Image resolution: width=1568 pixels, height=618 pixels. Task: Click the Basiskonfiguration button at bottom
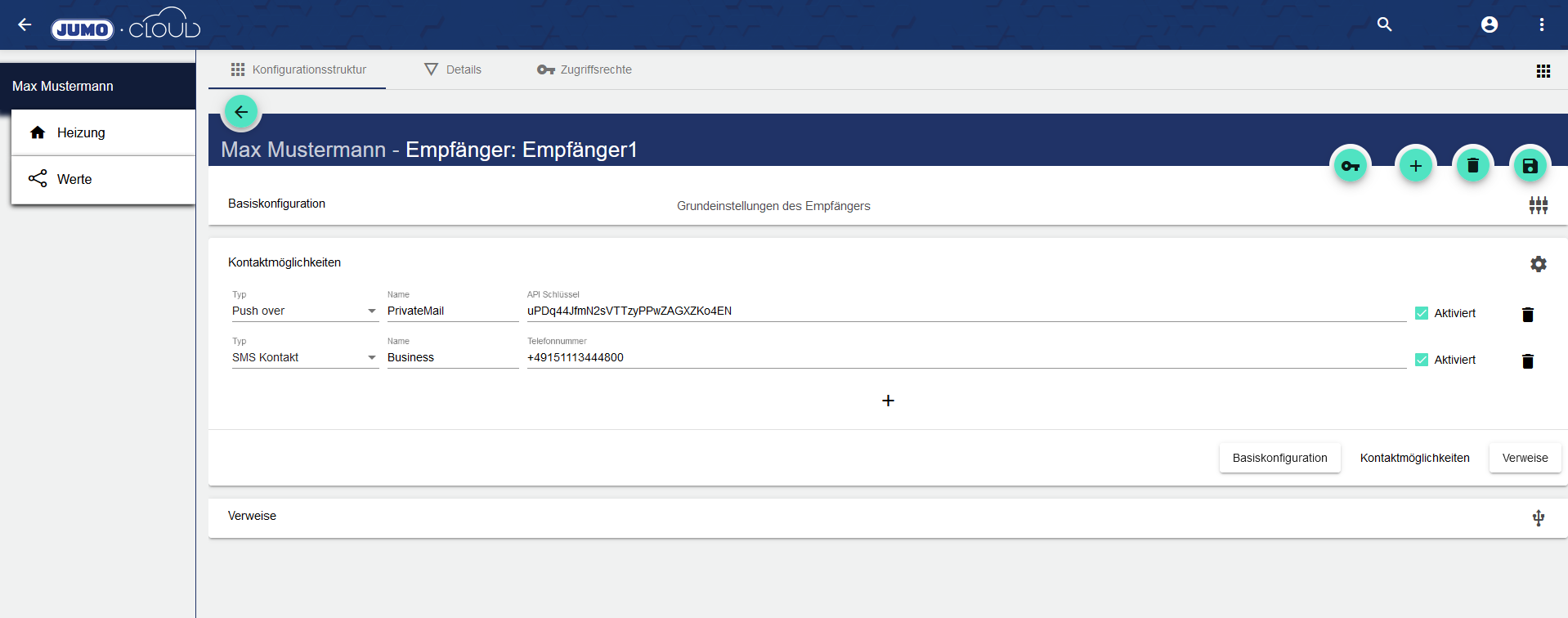click(x=1279, y=458)
